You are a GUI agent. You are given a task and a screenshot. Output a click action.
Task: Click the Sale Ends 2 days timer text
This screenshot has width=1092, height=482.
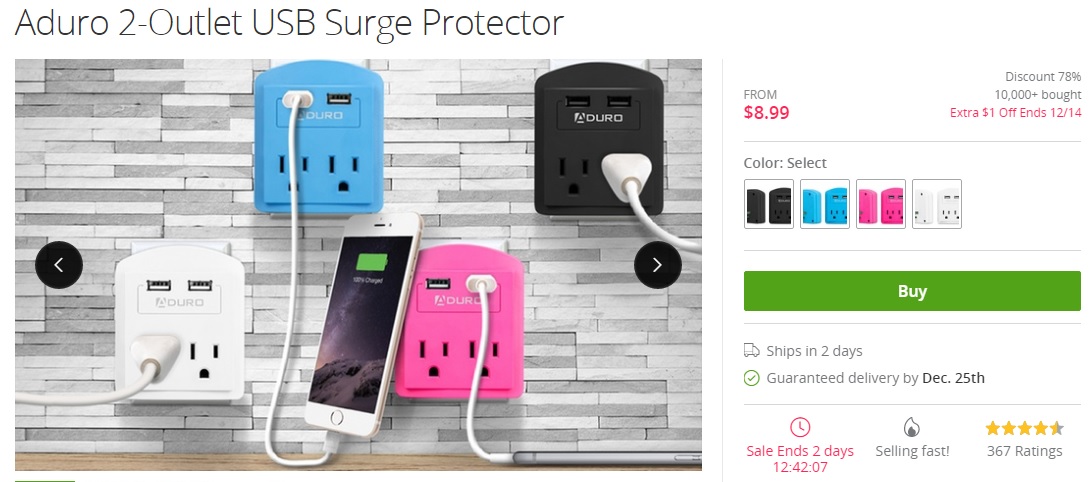(x=800, y=458)
